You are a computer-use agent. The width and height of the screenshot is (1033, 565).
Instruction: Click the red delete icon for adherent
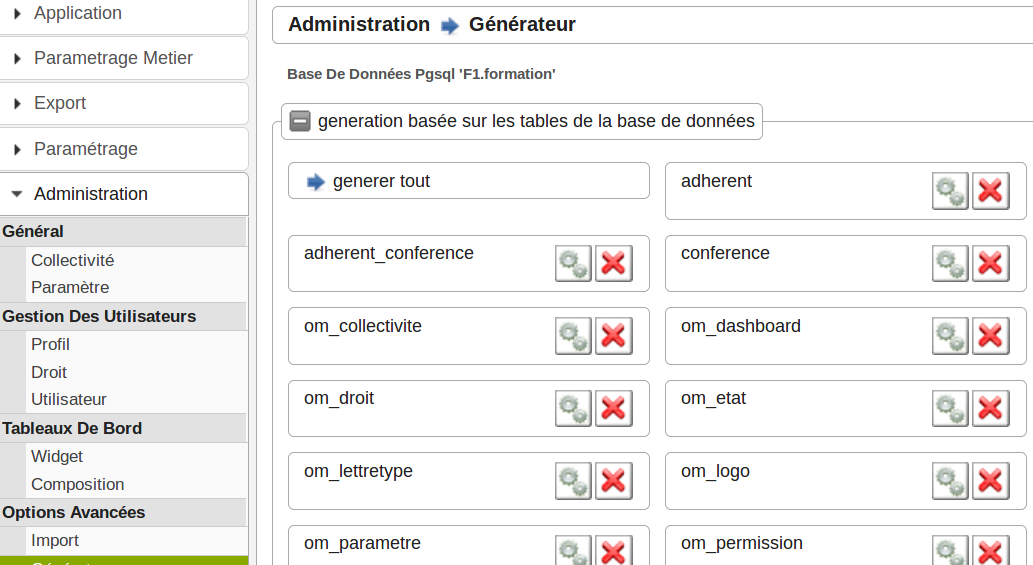click(990, 191)
